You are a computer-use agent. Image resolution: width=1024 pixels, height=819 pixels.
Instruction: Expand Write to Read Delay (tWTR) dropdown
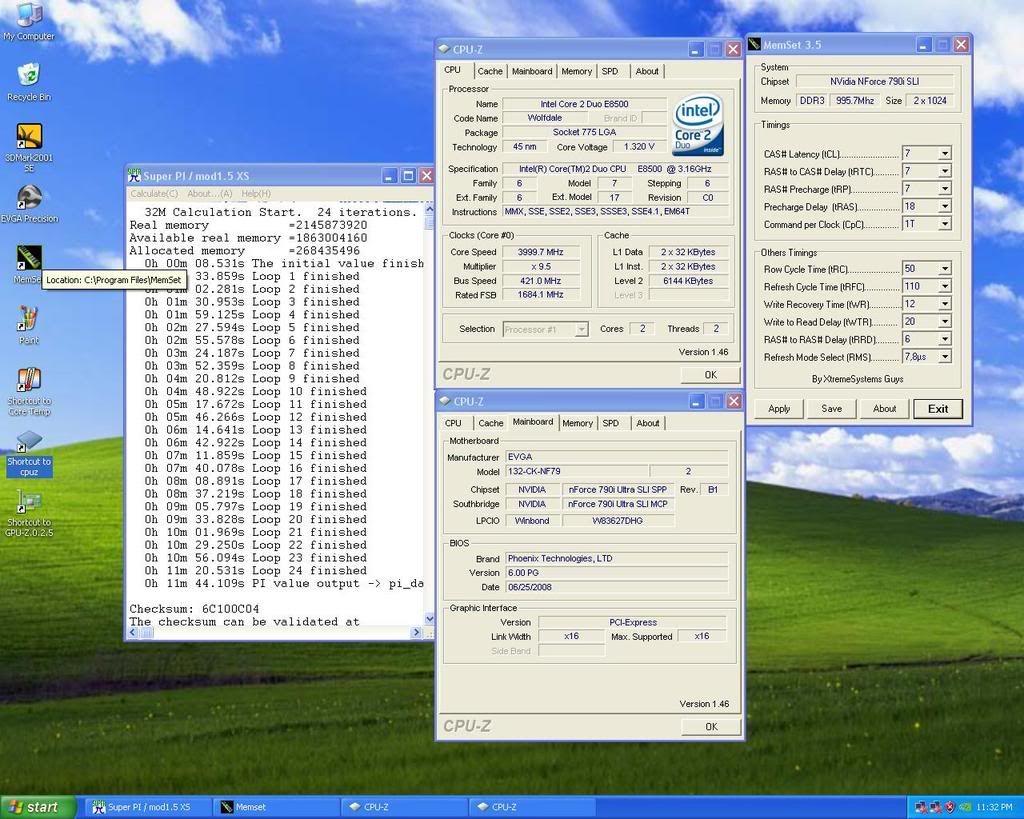pyautogui.click(x=944, y=321)
